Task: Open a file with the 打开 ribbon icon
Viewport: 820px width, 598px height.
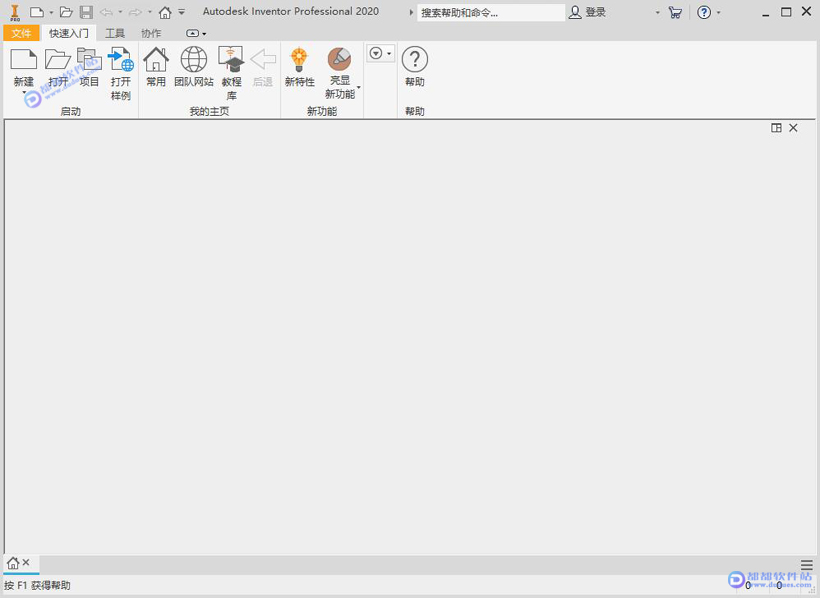Action: pyautogui.click(x=58, y=59)
